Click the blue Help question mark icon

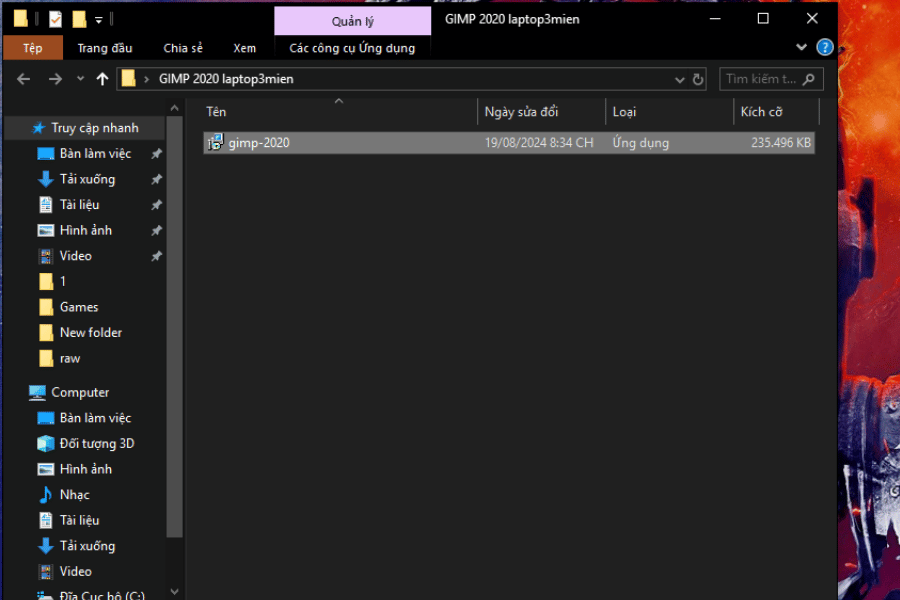click(825, 47)
